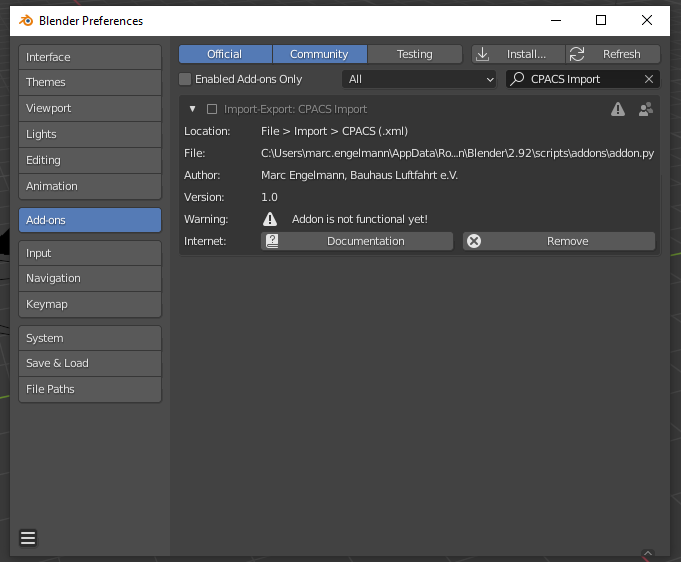Remove the CPACS Import add-on
The width and height of the screenshot is (681, 562).
point(559,241)
